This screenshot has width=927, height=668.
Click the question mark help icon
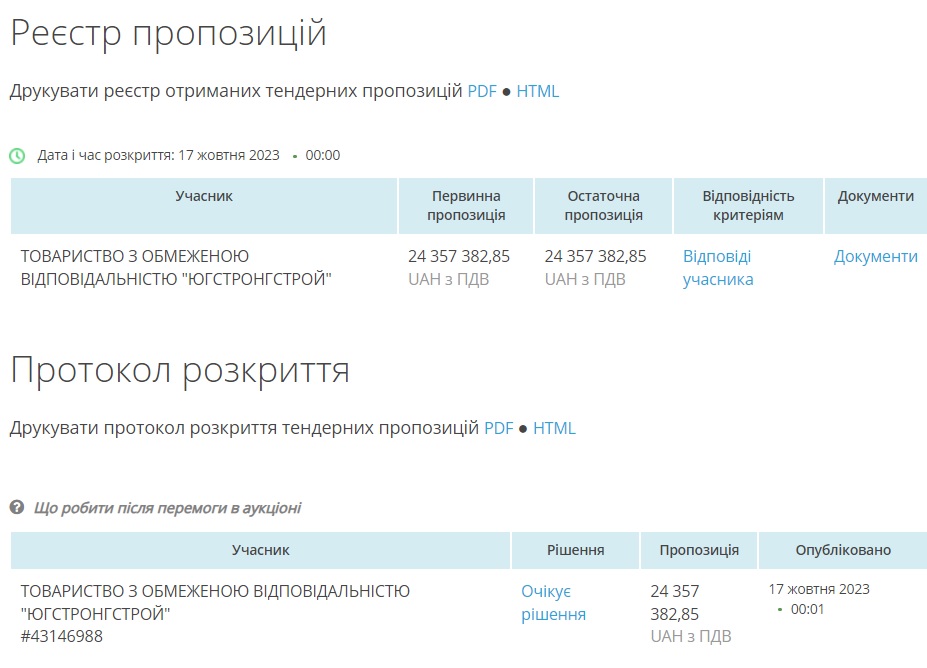(17, 507)
